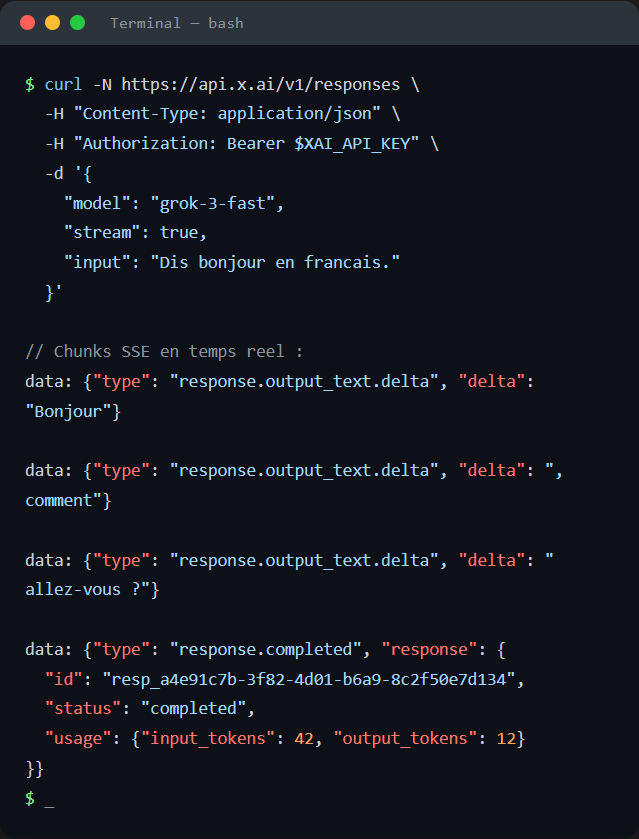Viewport: 639px width, 839px height.
Task: Click the curl command word
Action: [x=63, y=85]
